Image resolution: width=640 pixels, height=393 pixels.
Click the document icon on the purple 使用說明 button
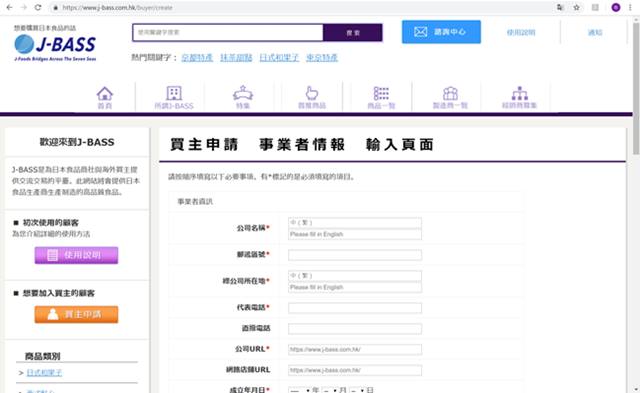tap(53, 255)
